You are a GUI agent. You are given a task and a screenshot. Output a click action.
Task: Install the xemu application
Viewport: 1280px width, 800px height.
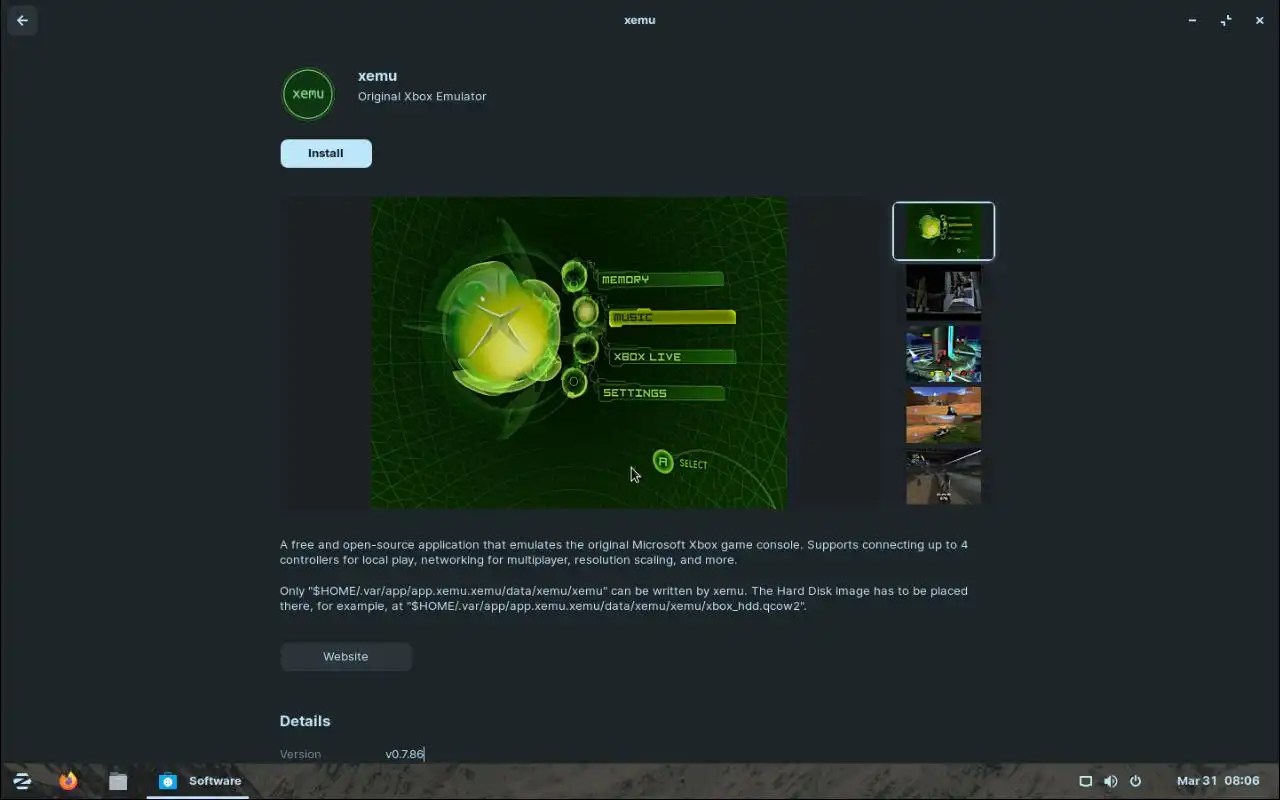(326, 153)
